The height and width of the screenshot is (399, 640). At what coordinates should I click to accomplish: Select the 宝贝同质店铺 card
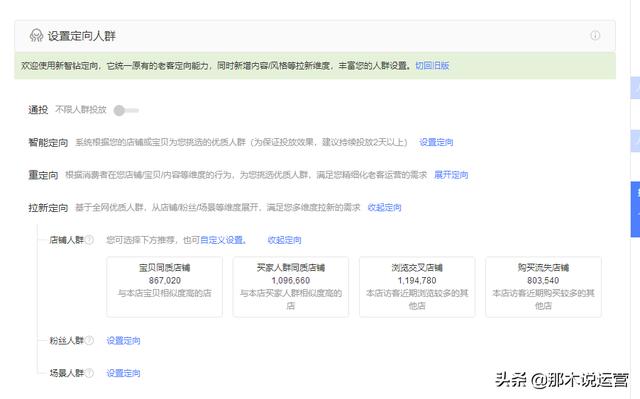[164, 287]
